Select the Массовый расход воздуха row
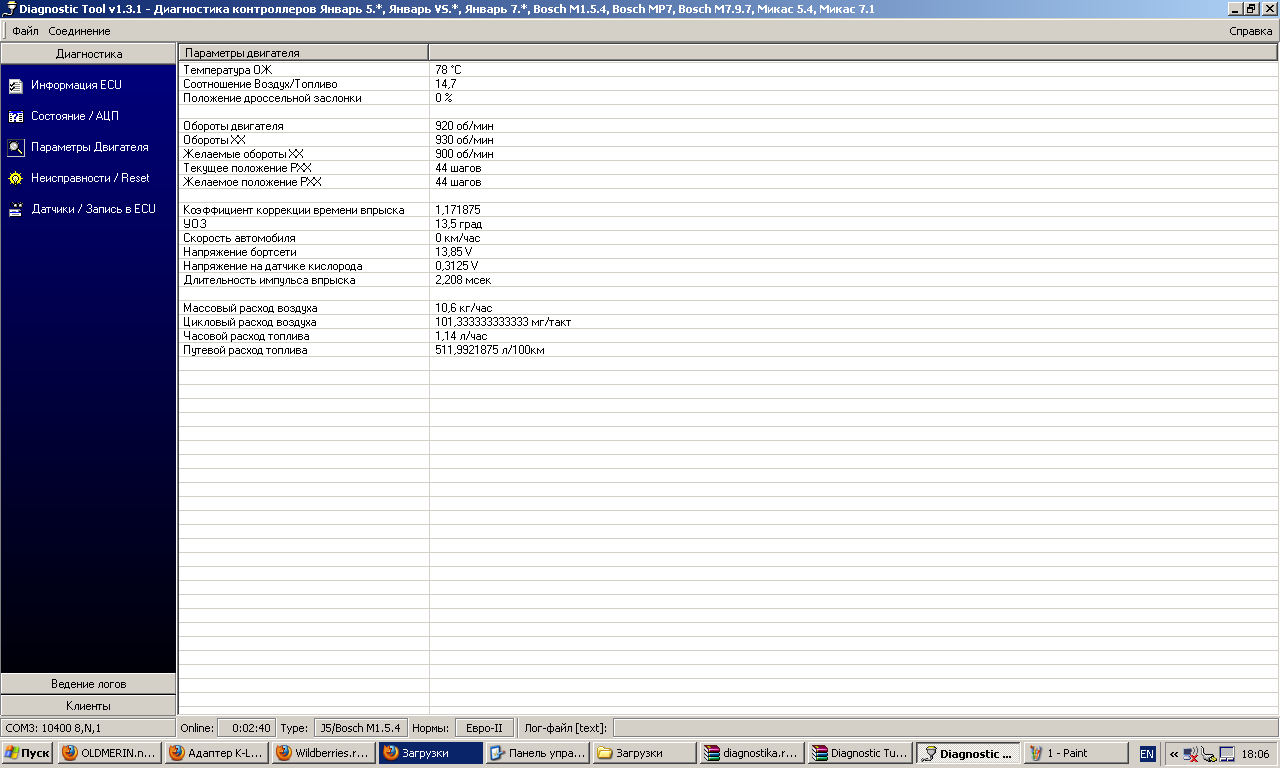Image resolution: width=1280 pixels, height=768 pixels. [x=729, y=308]
